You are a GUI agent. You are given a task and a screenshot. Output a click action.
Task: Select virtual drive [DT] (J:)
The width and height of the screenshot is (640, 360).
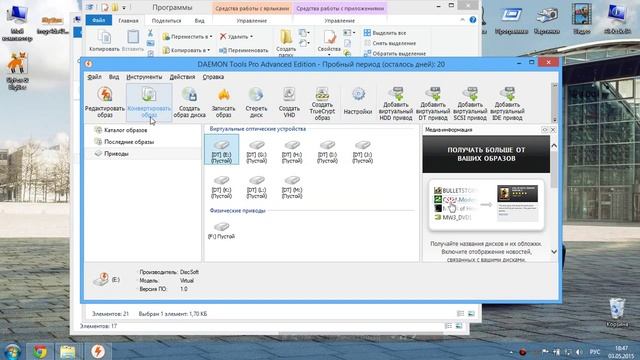[362, 152]
